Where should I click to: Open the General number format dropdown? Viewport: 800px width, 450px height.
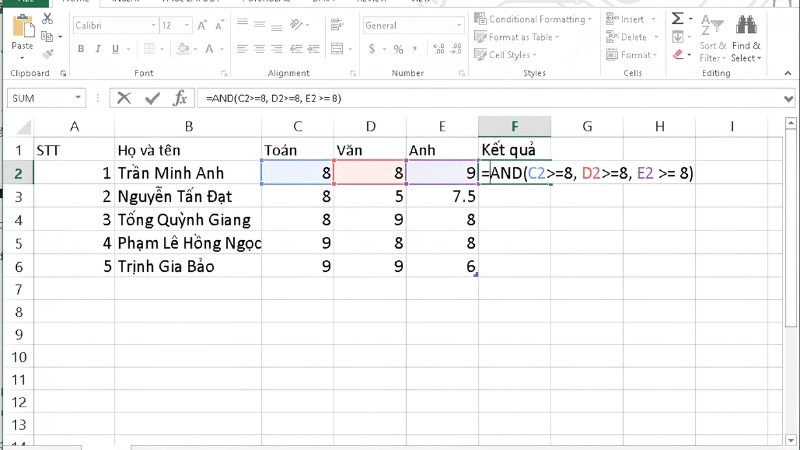point(459,26)
